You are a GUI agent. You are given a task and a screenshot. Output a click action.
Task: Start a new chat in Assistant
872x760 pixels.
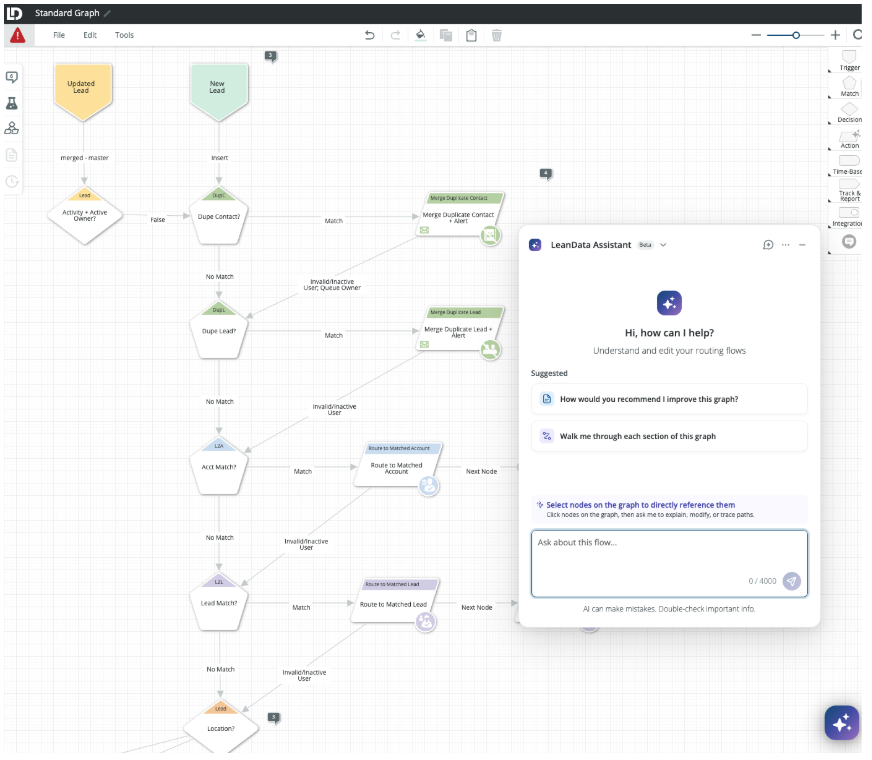769,245
